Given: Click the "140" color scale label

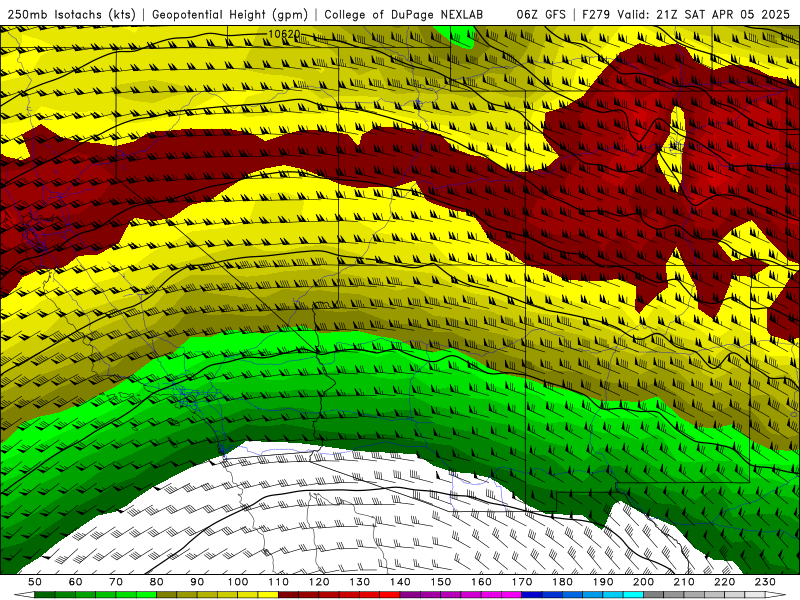Looking at the screenshot, I should tap(400, 582).
